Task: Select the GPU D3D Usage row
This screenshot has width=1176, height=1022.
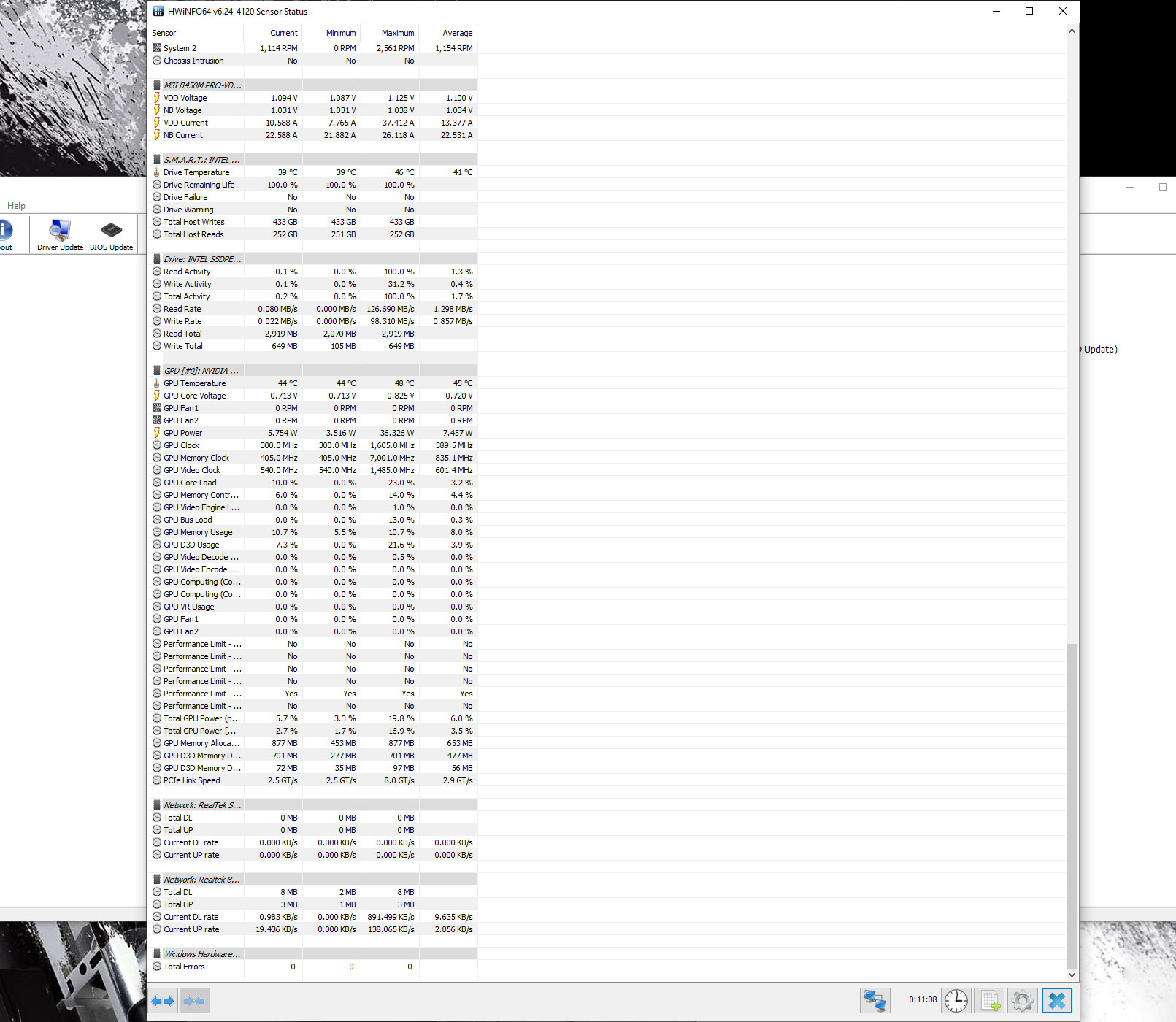Action: 314,545
